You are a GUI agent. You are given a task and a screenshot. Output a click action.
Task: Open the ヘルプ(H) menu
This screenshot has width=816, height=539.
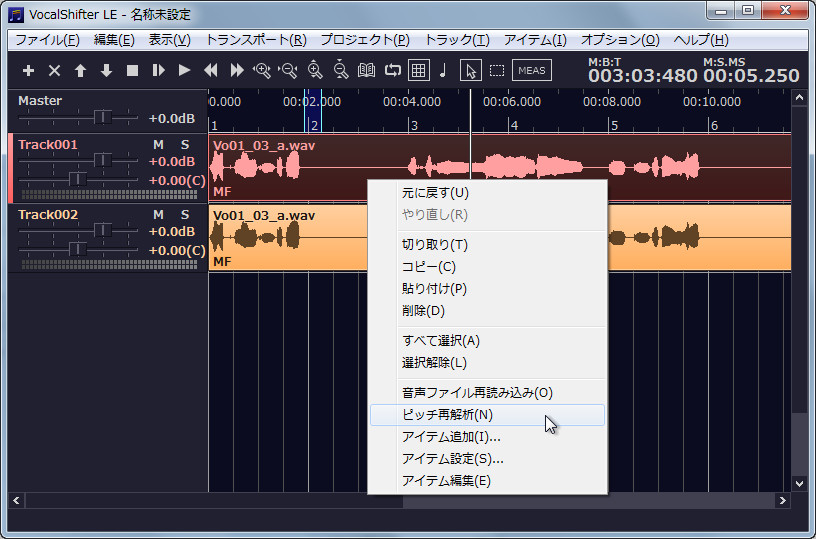[x=700, y=40]
